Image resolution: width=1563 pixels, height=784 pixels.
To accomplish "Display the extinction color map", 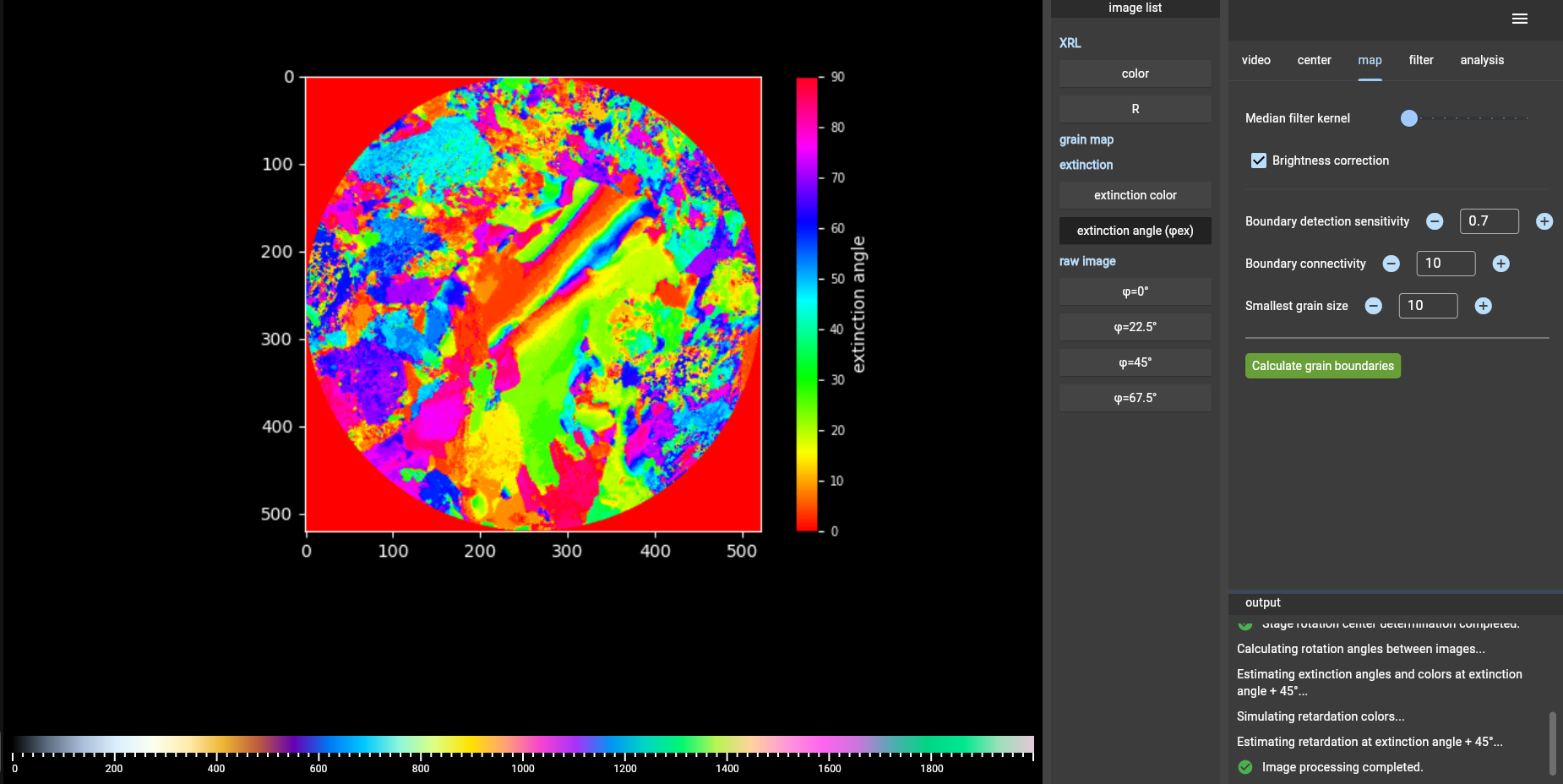I will point(1135,195).
